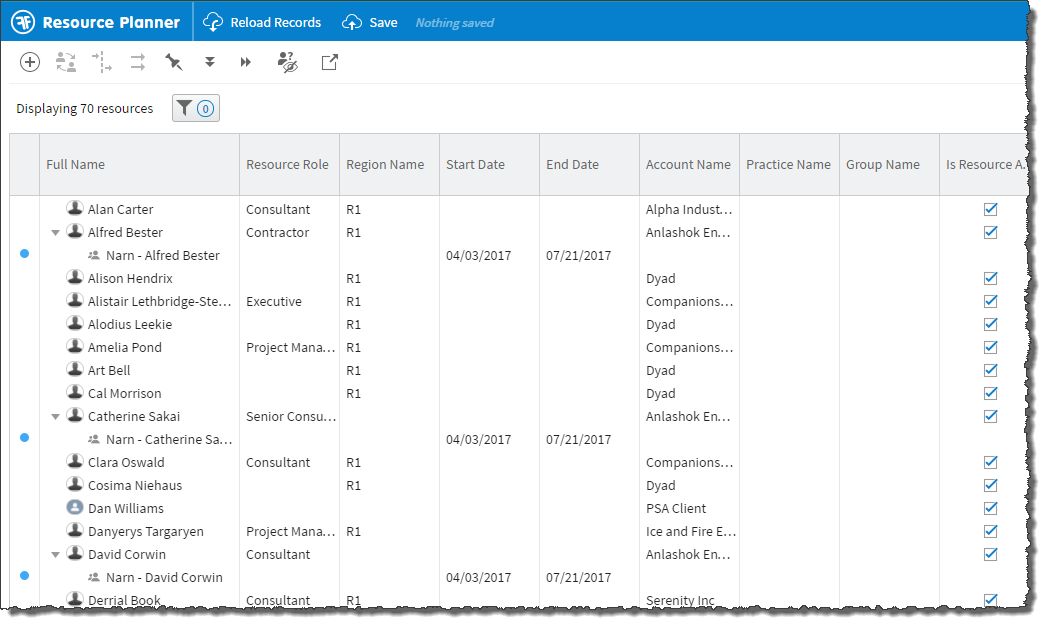Click the add (plus) icon in toolbar
Image resolution: width=1047 pixels, height=627 pixels.
[x=30, y=63]
